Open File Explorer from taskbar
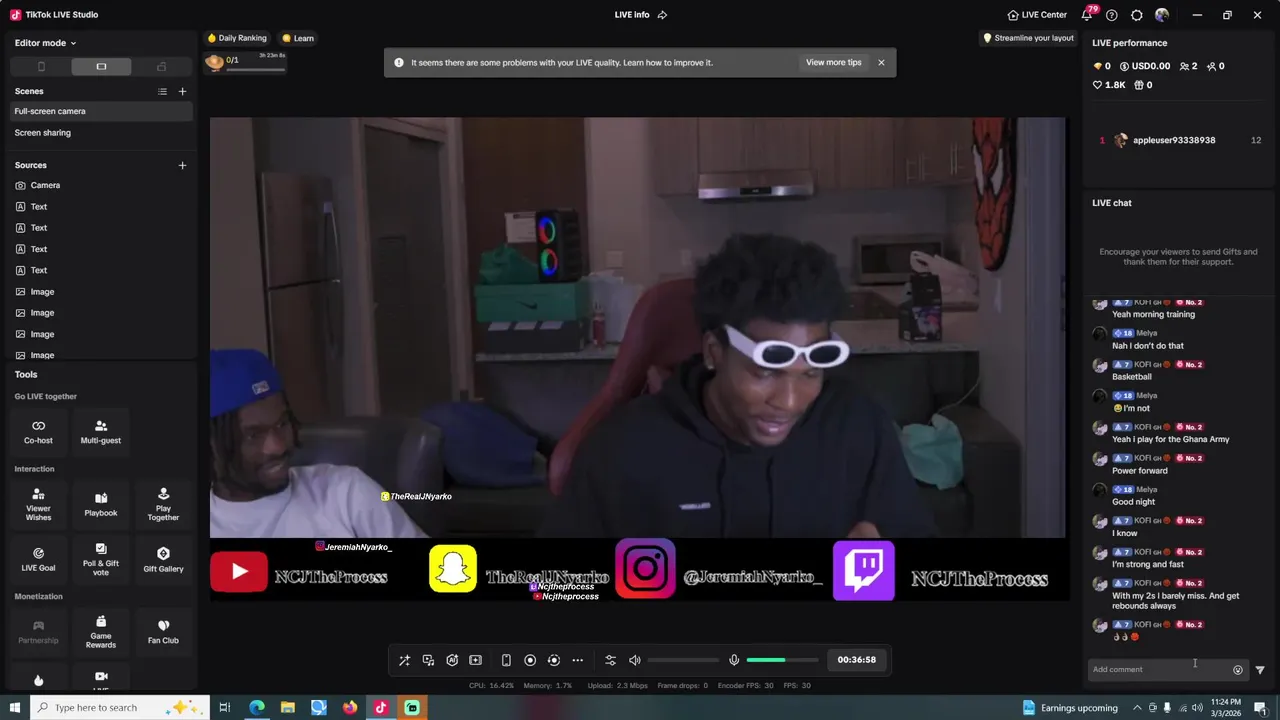Viewport: 1280px width, 720px height. (x=288, y=707)
